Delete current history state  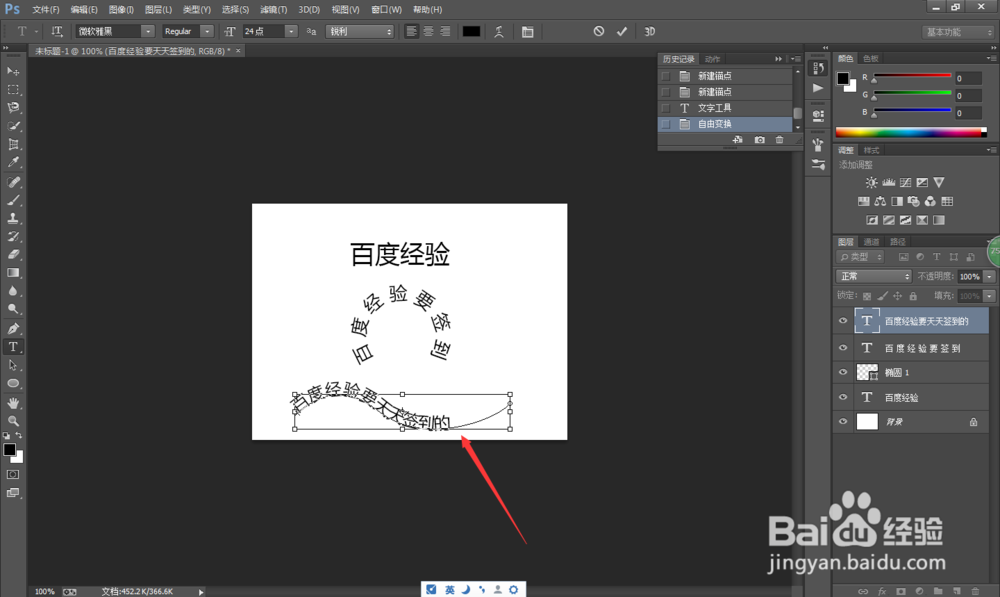tap(779, 140)
